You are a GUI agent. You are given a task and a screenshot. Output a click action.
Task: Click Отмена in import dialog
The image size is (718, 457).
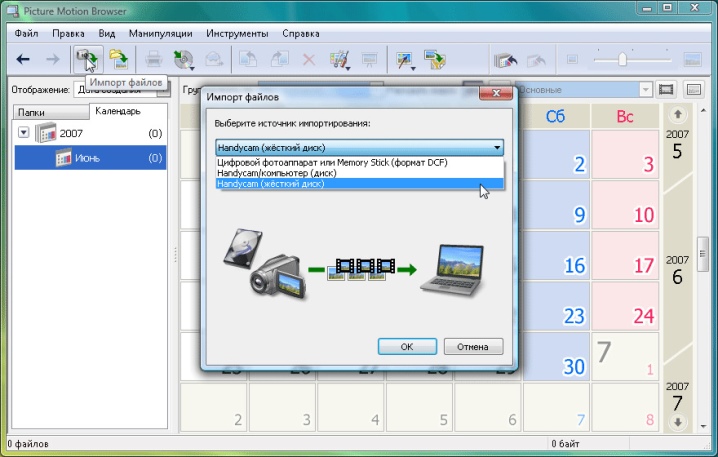tap(473, 347)
